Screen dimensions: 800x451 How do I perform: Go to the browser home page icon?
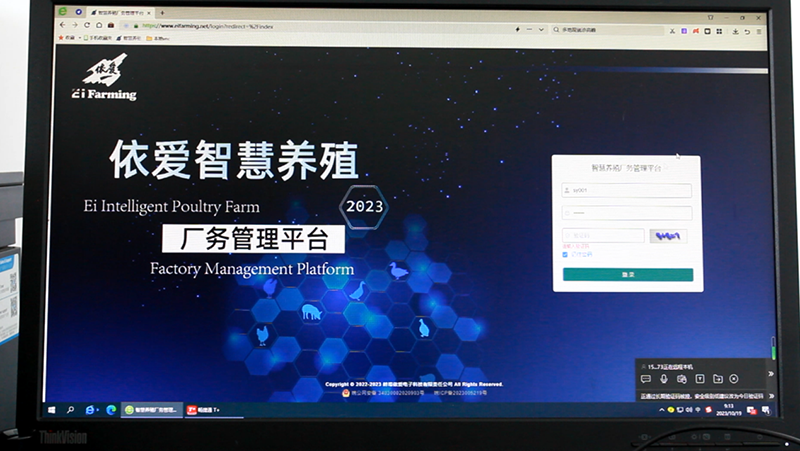pos(98,25)
